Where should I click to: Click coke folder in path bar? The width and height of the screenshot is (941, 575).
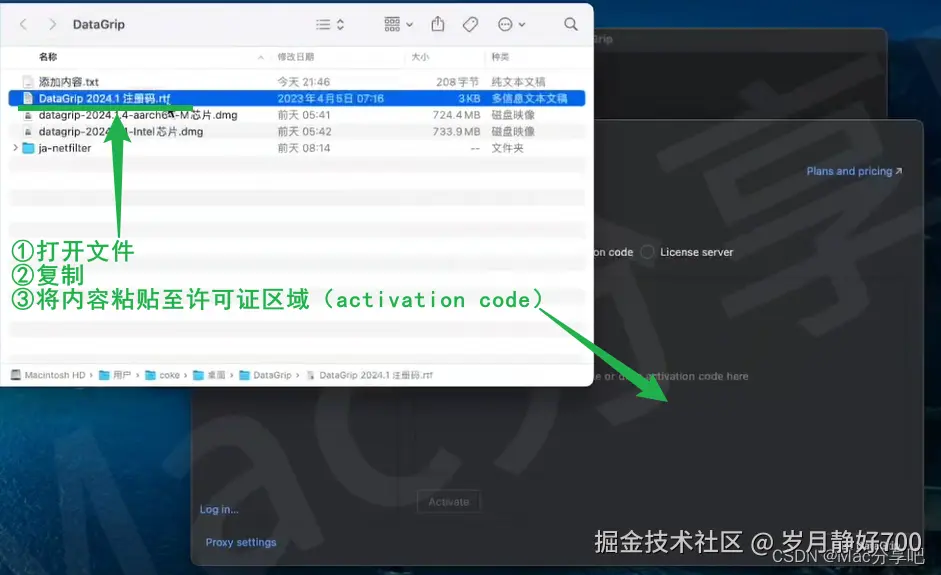pos(162,375)
